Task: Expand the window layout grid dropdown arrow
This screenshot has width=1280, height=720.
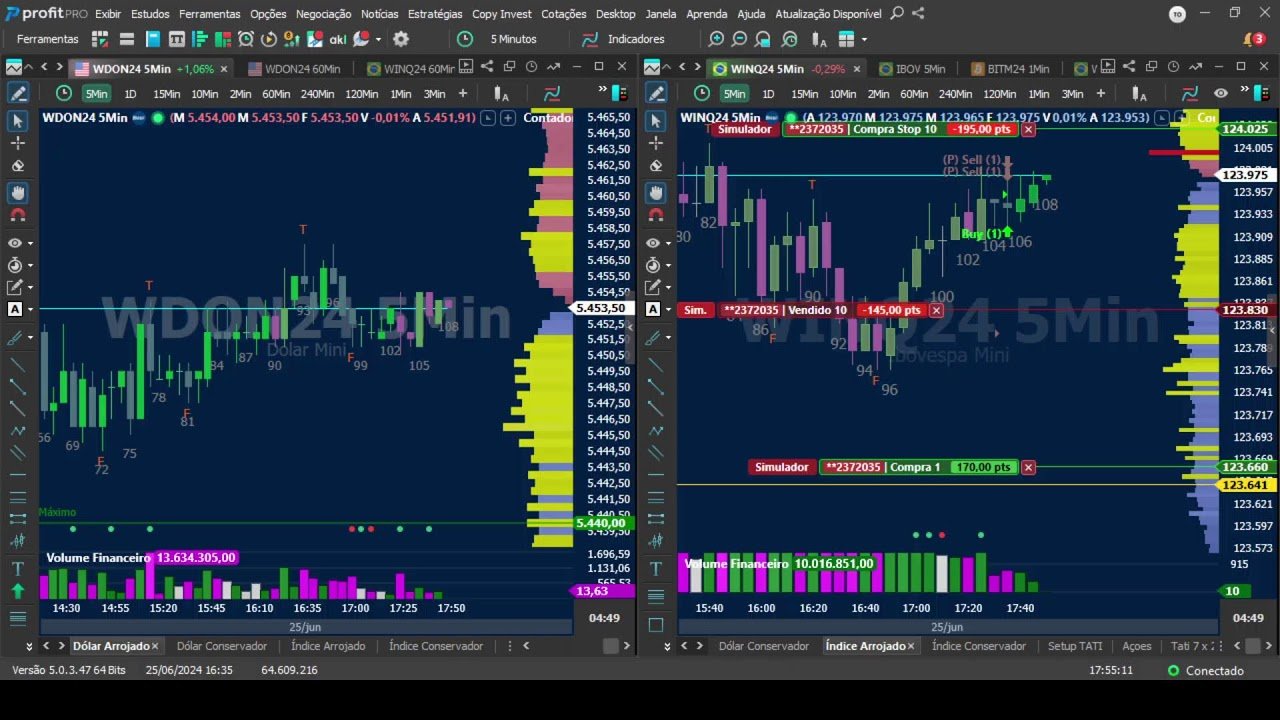Action: click(x=864, y=40)
